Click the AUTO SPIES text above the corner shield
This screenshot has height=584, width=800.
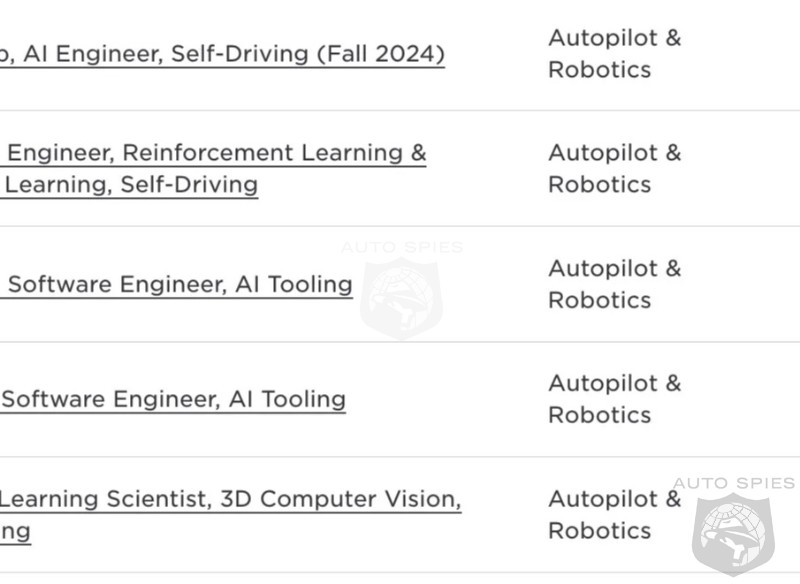734,483
